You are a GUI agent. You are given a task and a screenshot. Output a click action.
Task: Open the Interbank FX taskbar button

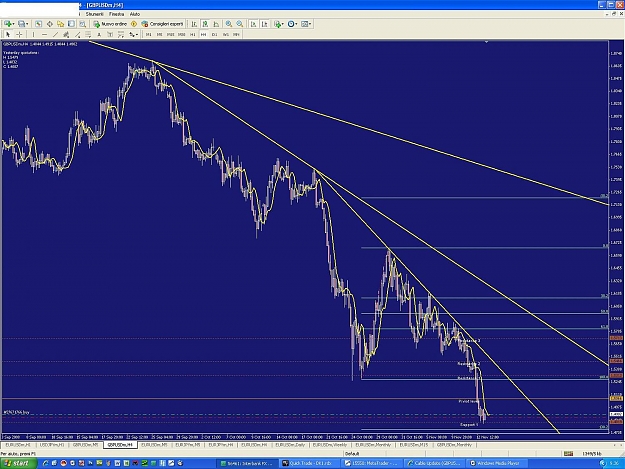(247, 463)
